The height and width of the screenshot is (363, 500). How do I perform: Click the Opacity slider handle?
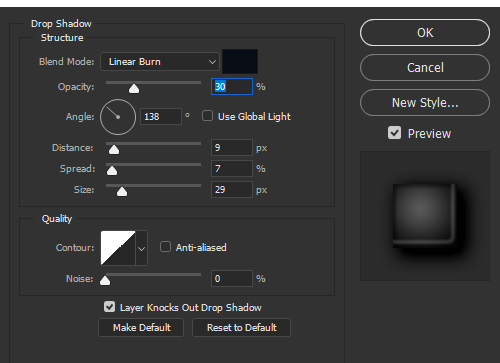134,89
